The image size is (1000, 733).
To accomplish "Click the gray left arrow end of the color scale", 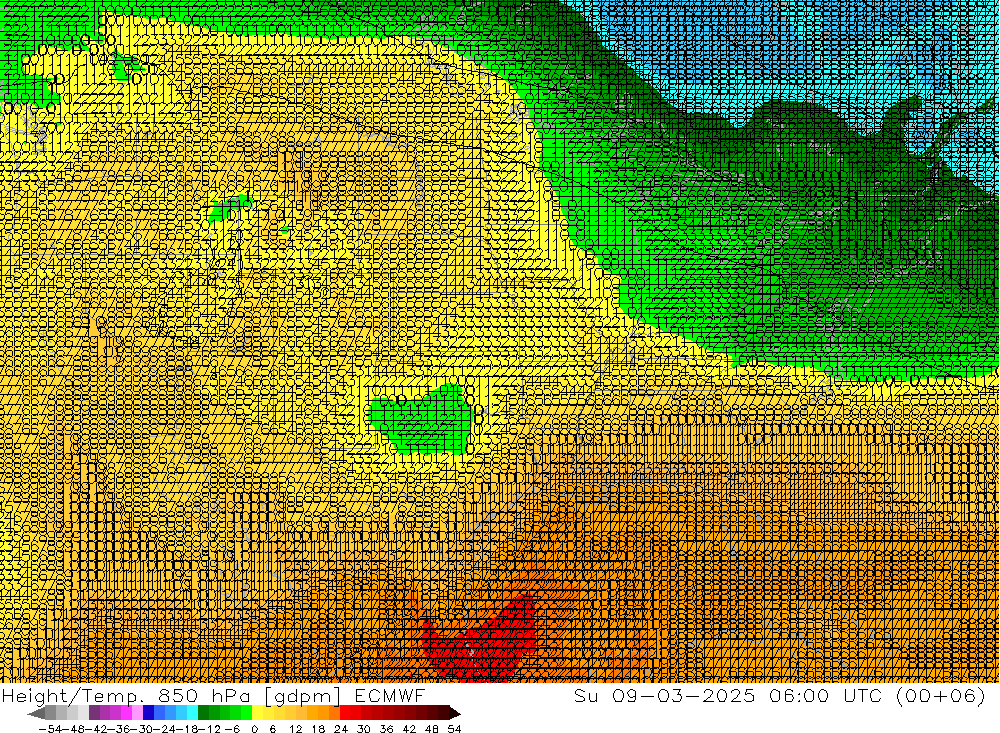I will pos(36,713).
